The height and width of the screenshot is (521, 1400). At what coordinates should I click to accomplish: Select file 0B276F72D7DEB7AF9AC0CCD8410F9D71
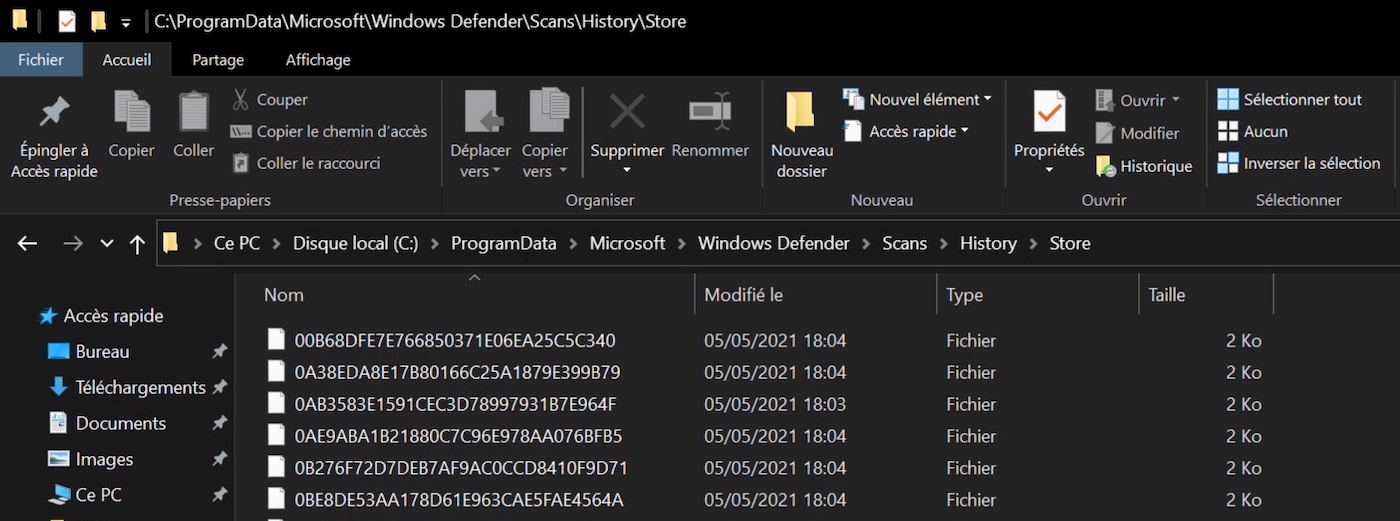pyautogui.click(x=461, y=468)
